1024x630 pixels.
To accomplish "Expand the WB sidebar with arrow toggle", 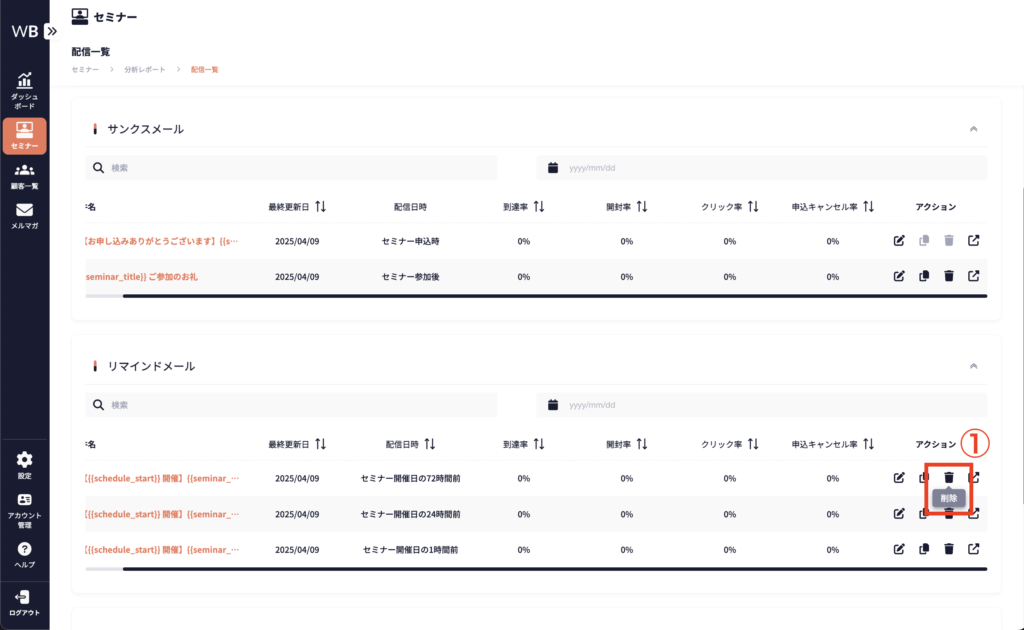I will (x=52, y=31).
